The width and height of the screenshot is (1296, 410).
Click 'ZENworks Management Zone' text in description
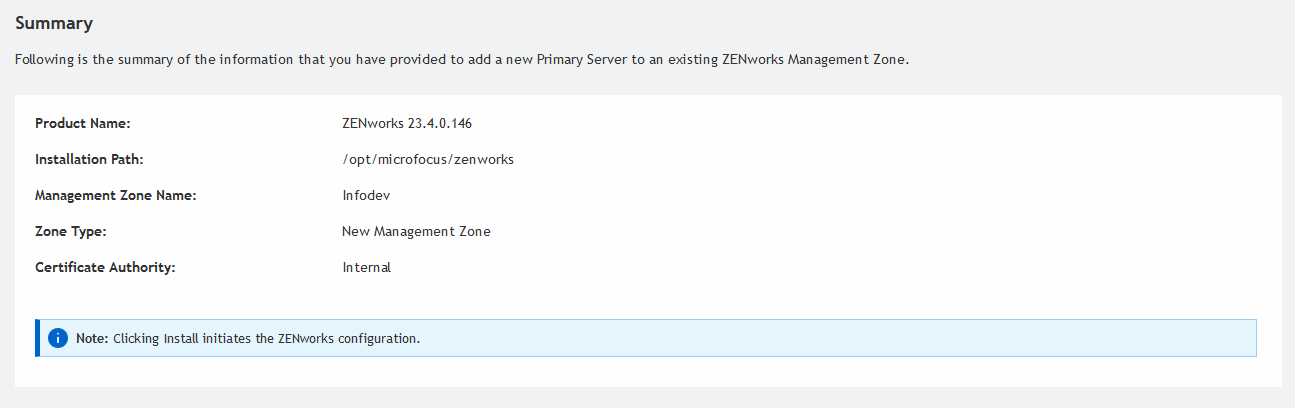[x=812, y=59]
